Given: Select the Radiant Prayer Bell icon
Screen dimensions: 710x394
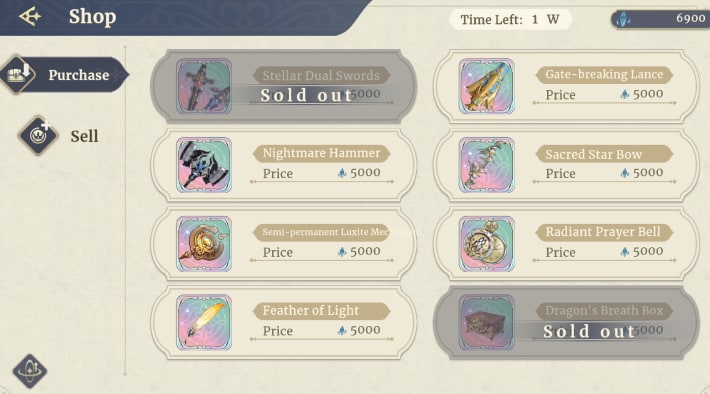Looking at the screenshot, I should [486, 244].
